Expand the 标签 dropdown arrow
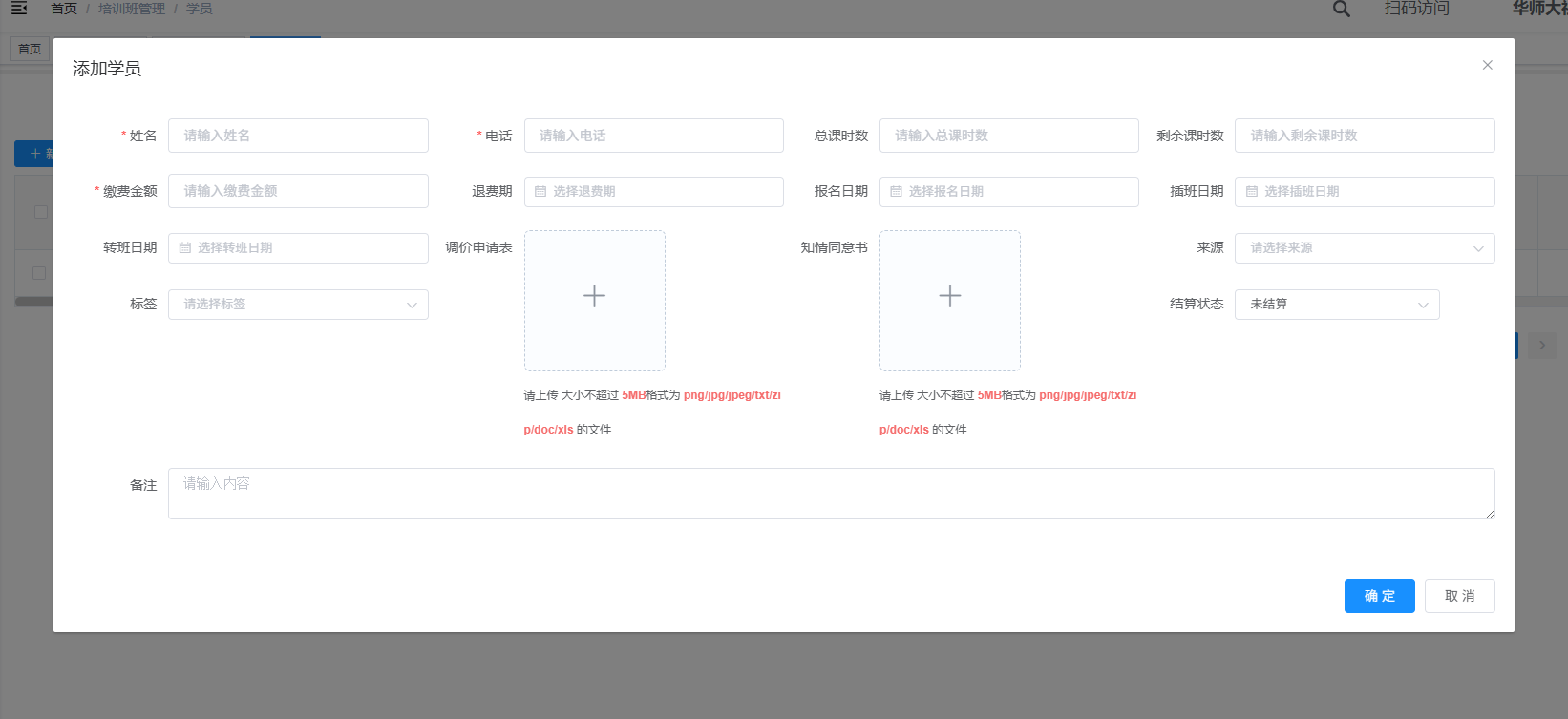 coord(412,305)
